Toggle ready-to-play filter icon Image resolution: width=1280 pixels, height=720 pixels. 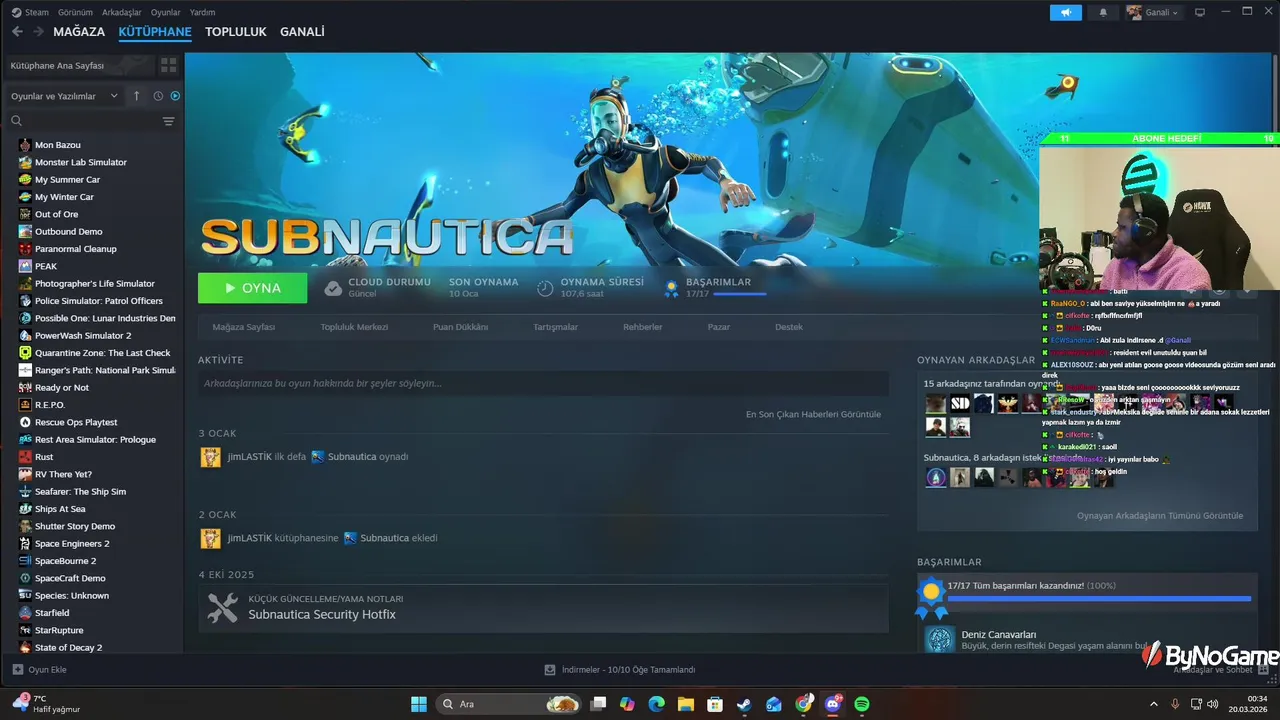[175, 96]
